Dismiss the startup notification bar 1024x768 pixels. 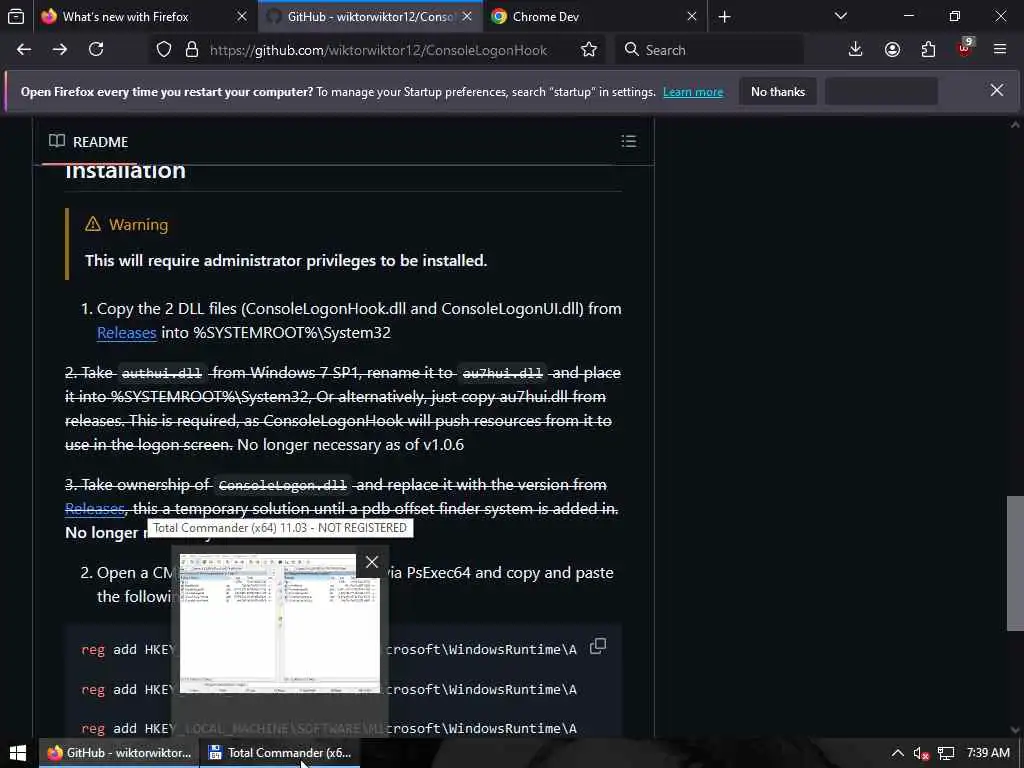(997, 91)
